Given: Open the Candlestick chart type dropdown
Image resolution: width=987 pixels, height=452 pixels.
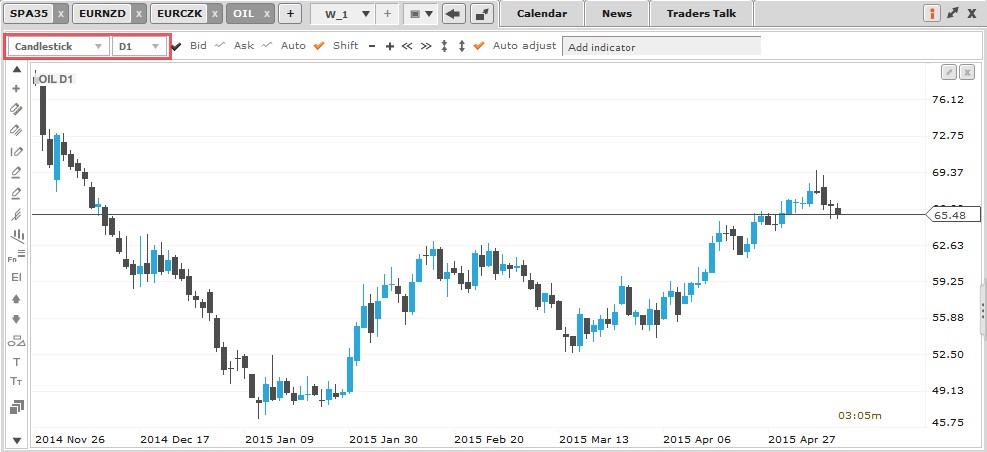Looking at the screenshot, I should tap(59, 46).
